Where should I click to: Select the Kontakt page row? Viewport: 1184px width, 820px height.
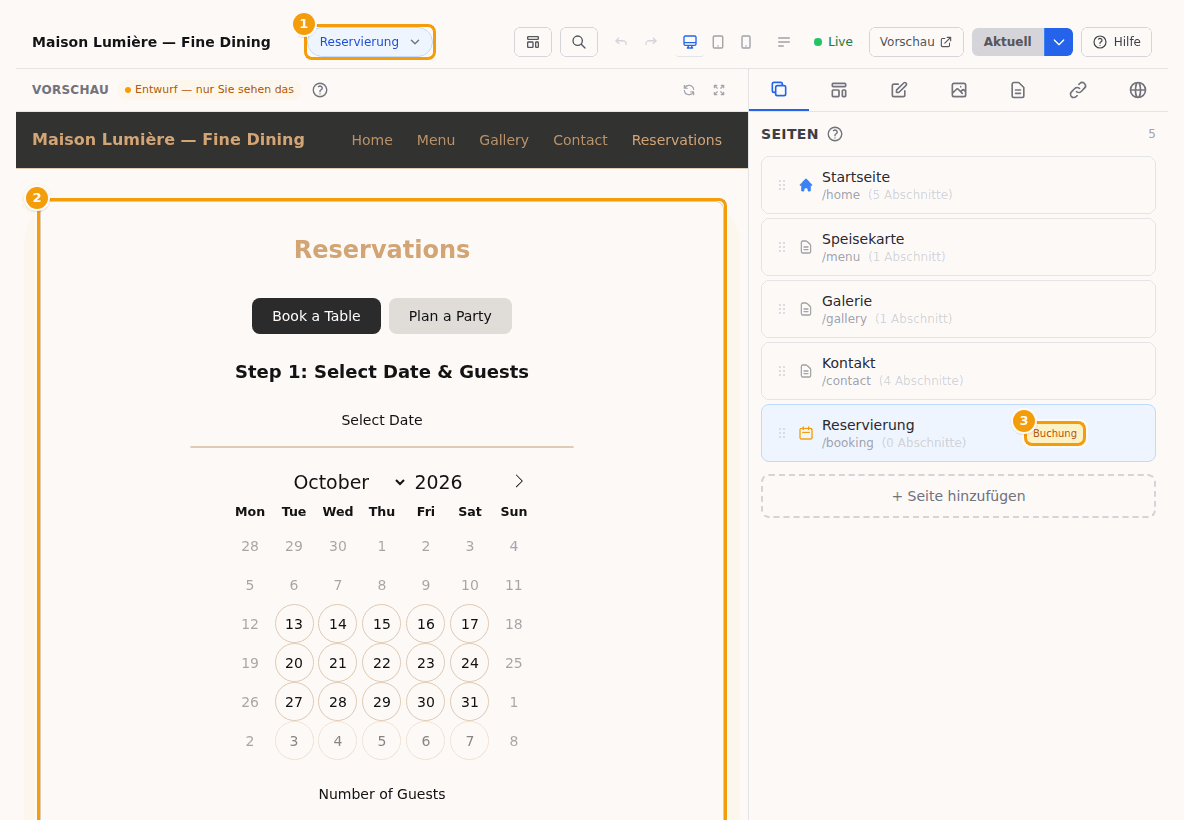click(958, 371)
